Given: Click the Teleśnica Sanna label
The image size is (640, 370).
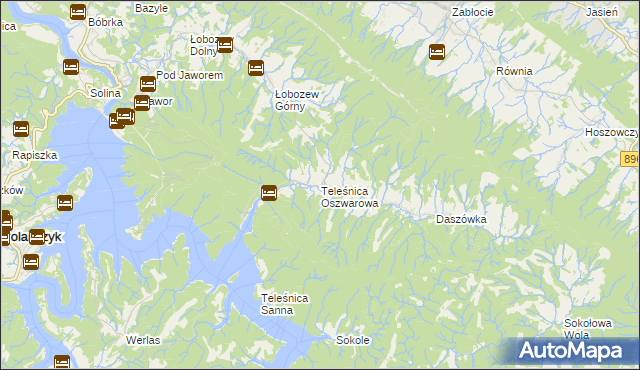Looking at the screenshot, I should tap(284, 304).
